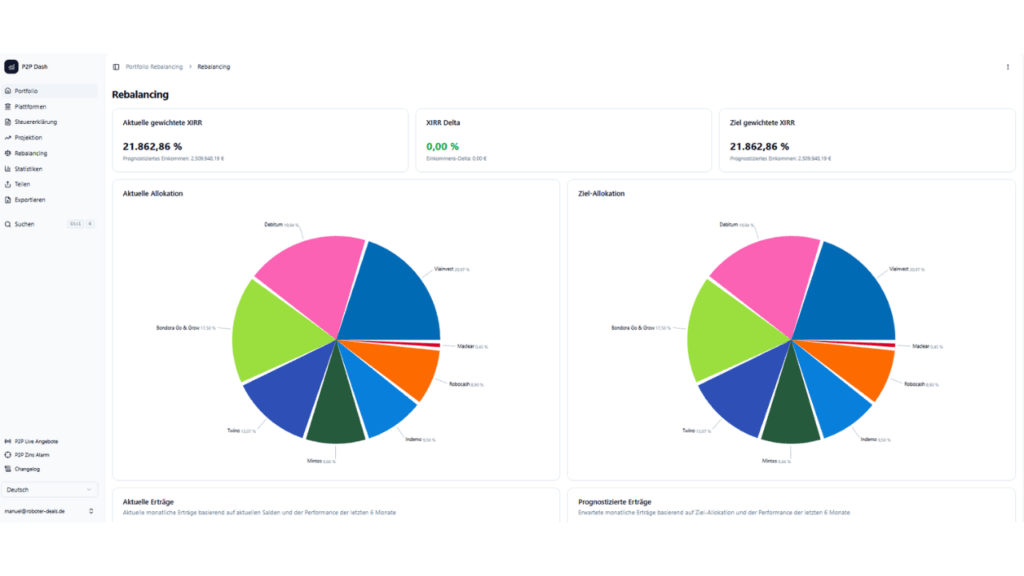The height and width of the screenshot is (576, 1024).
Task: Click the Portfolio Rebalancing breadcrumb link
Action: (x=154, y=67)
